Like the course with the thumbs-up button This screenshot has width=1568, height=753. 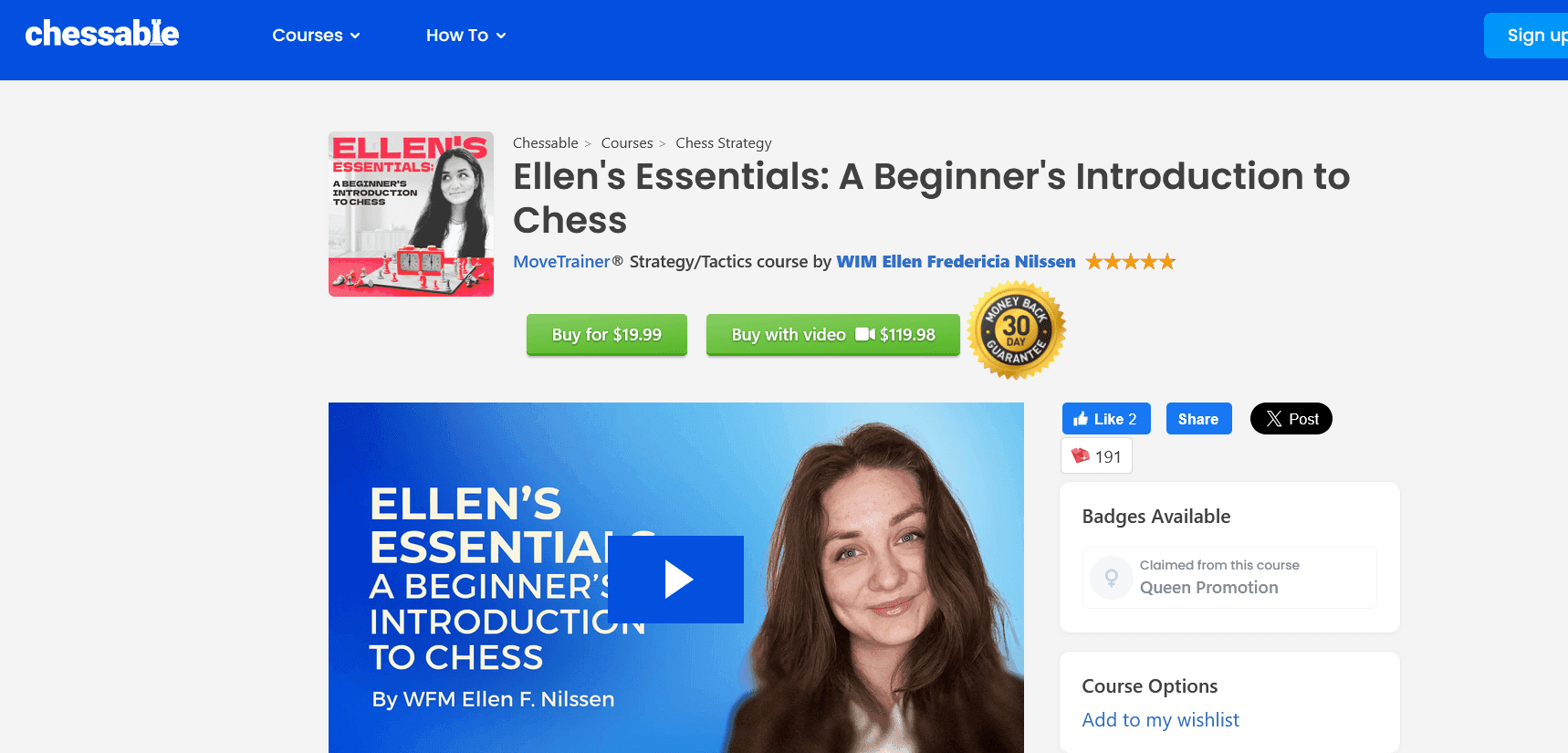[1106, 419]
